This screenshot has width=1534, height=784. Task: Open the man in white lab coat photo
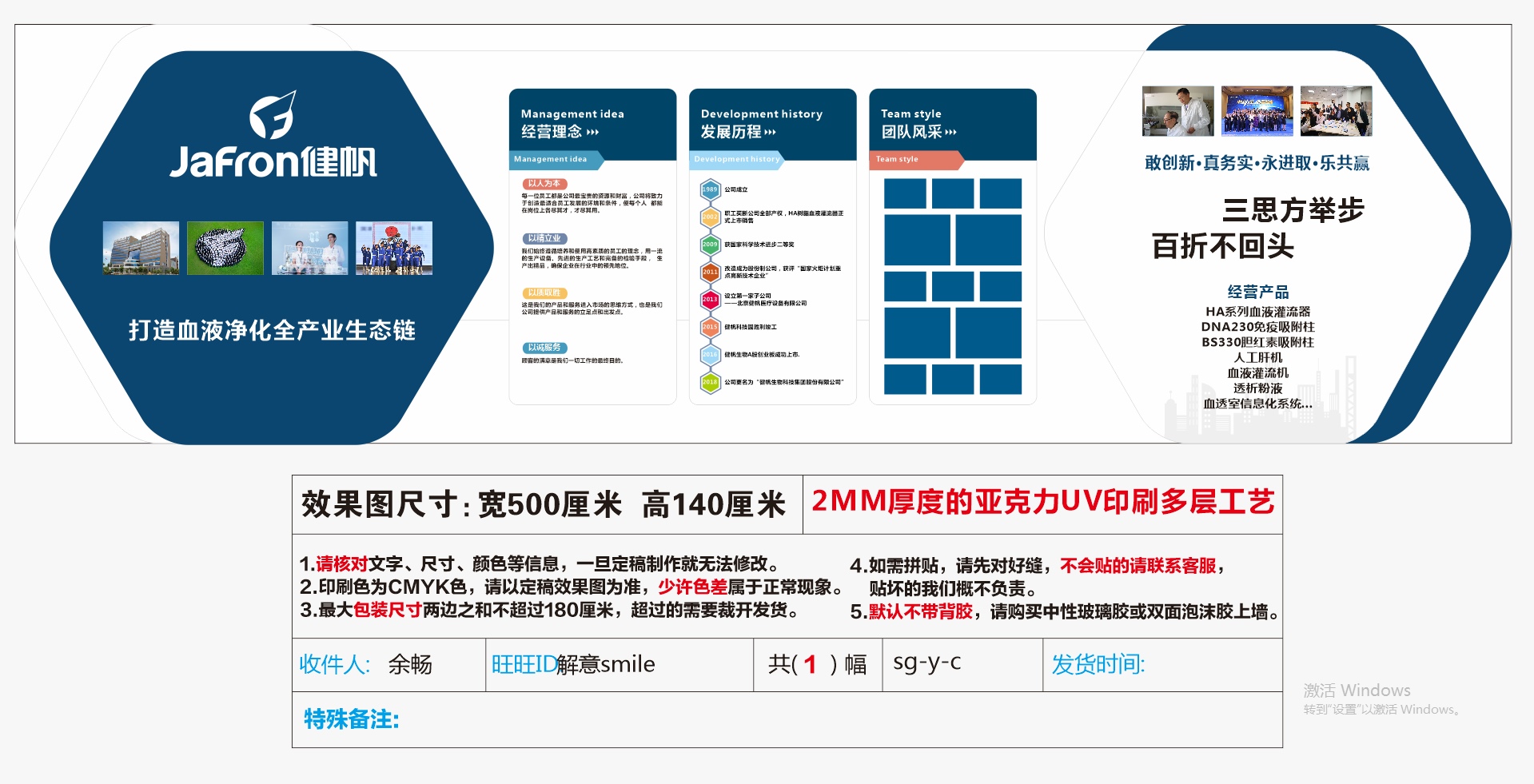(1178, 111)
